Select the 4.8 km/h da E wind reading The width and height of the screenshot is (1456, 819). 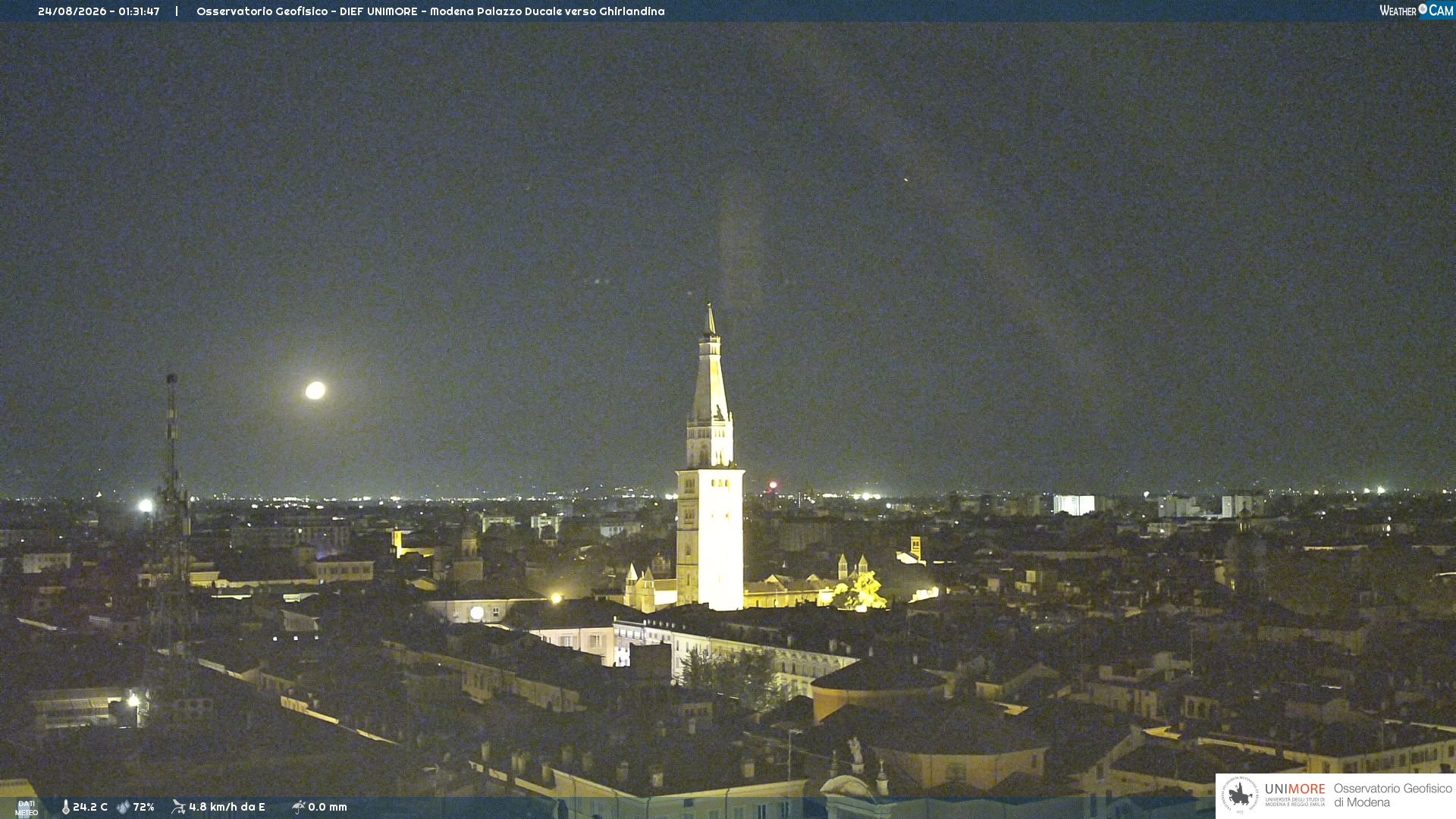pyautogui.click(x=227, y=807)
